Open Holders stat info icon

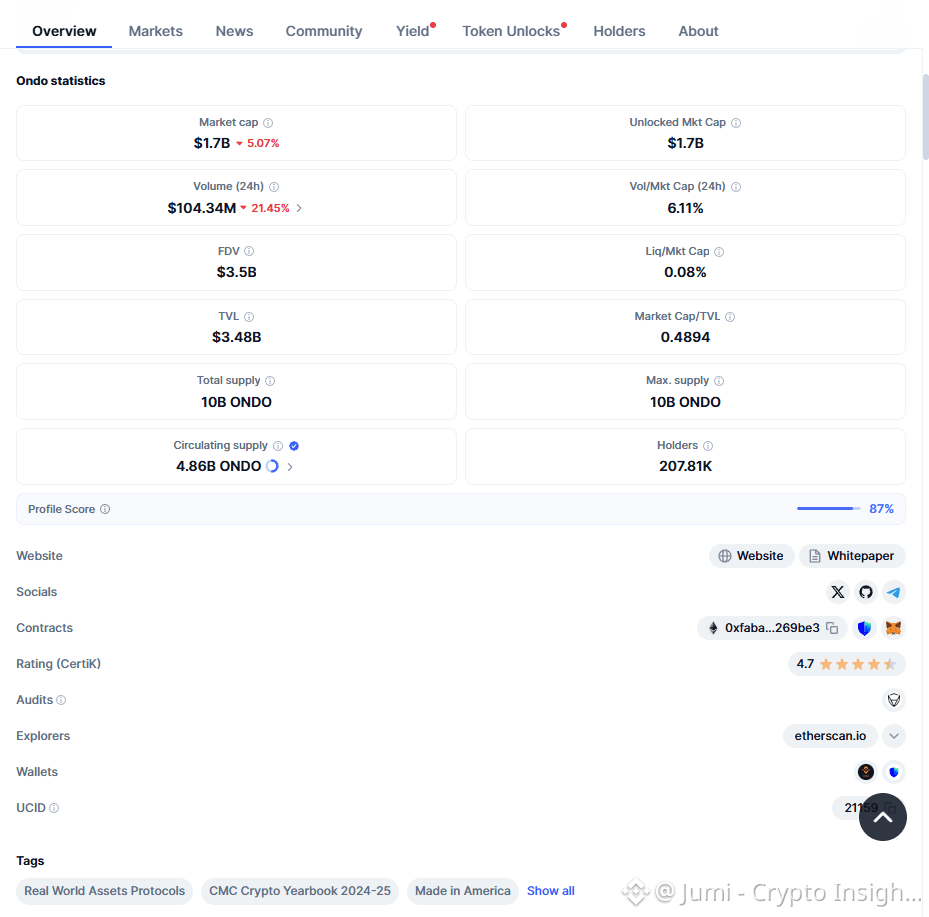(707, 445)
